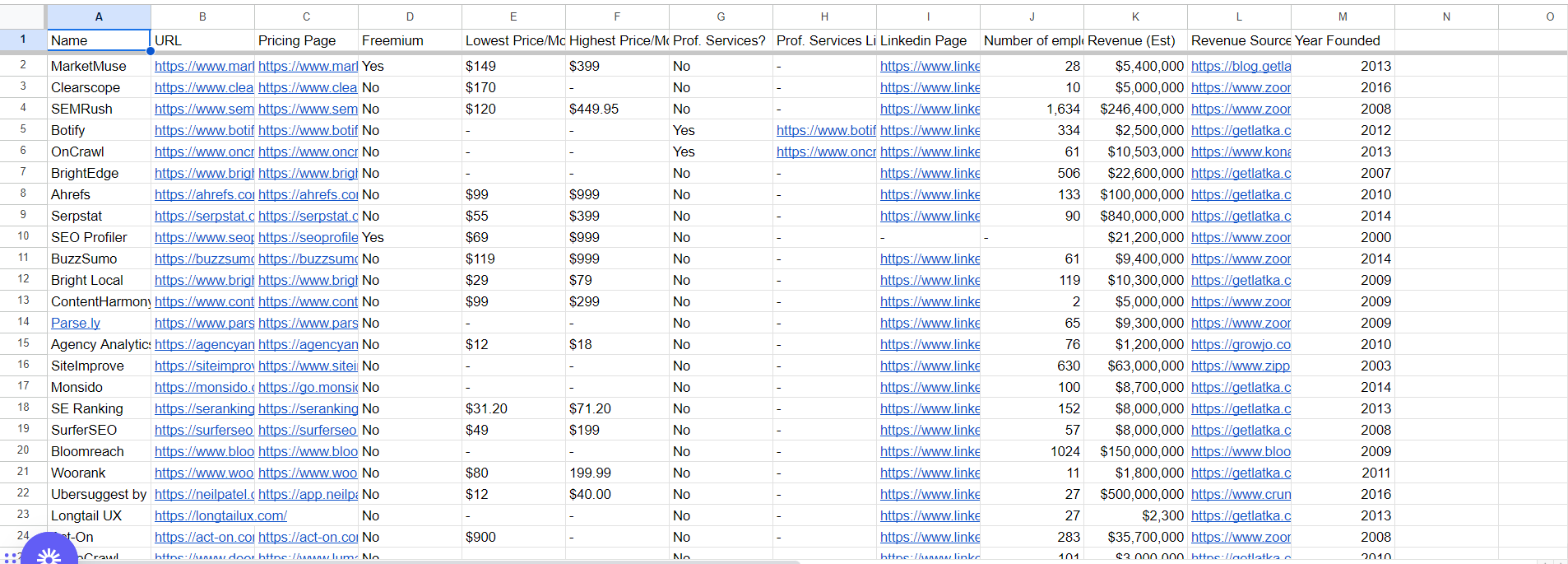This screenshot has height=564, width=1568.
Task: Select SEMRush revenue cell $246,400,000
Action: tap(1135, 109)
